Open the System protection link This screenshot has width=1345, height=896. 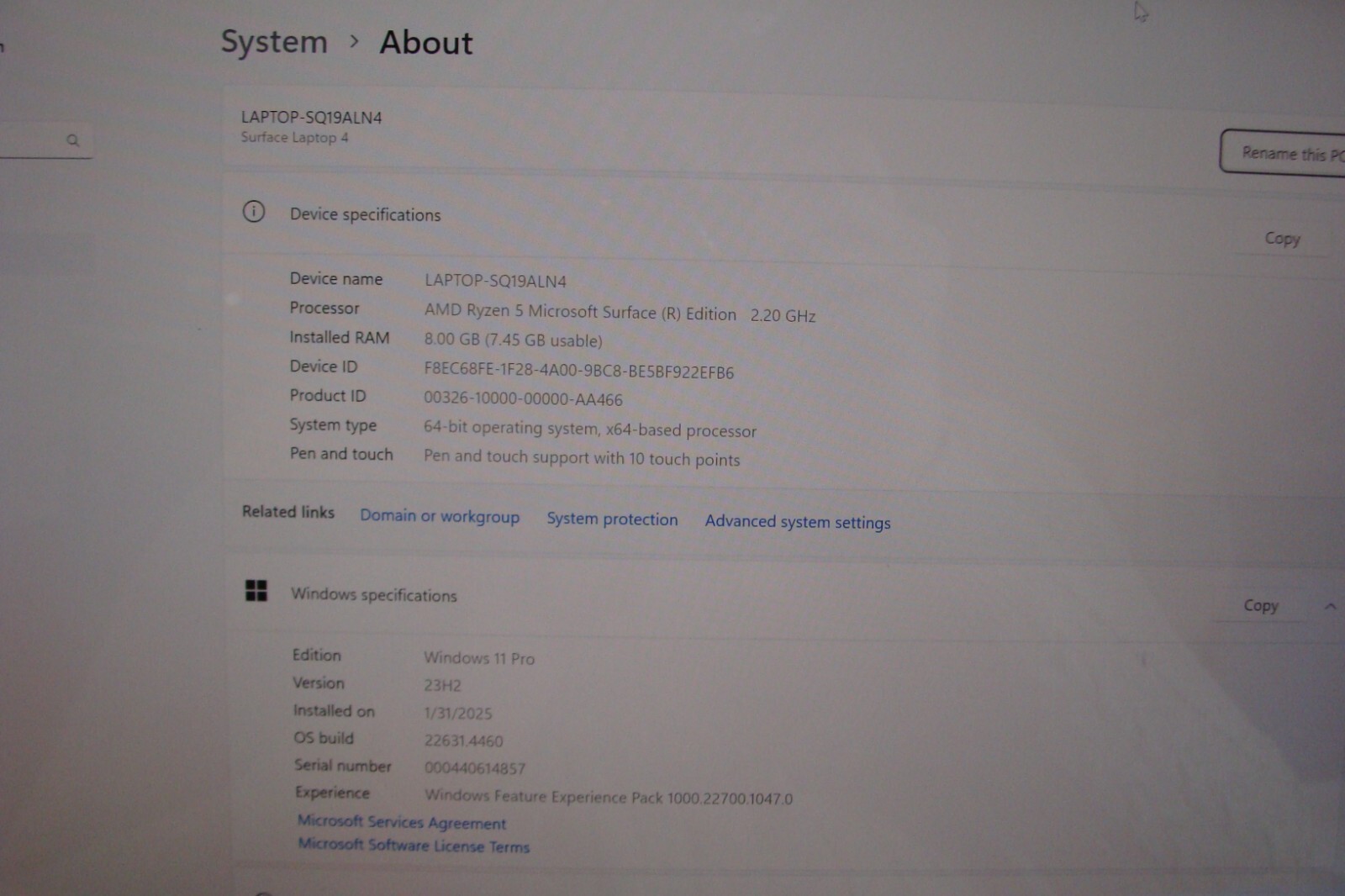[x=612, y=519]
